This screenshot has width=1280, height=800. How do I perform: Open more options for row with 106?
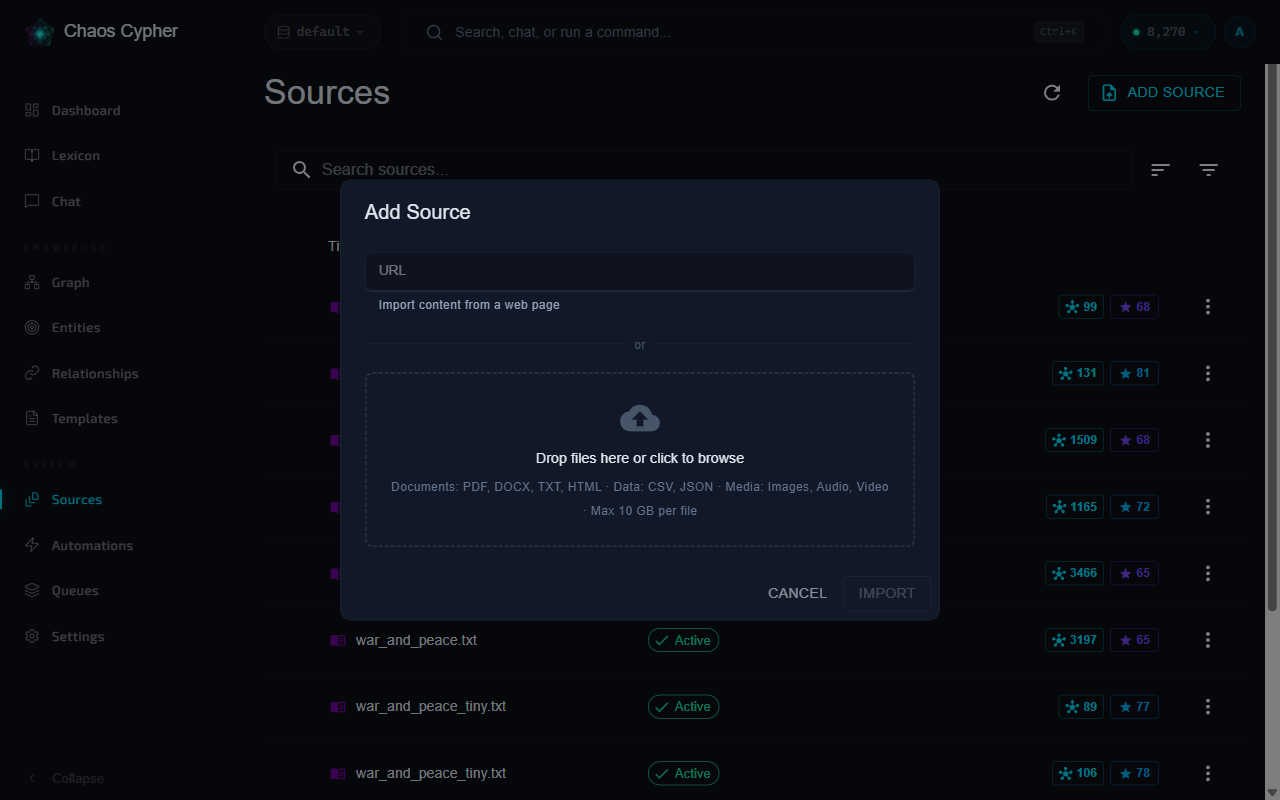click(x=1208, y=773)
